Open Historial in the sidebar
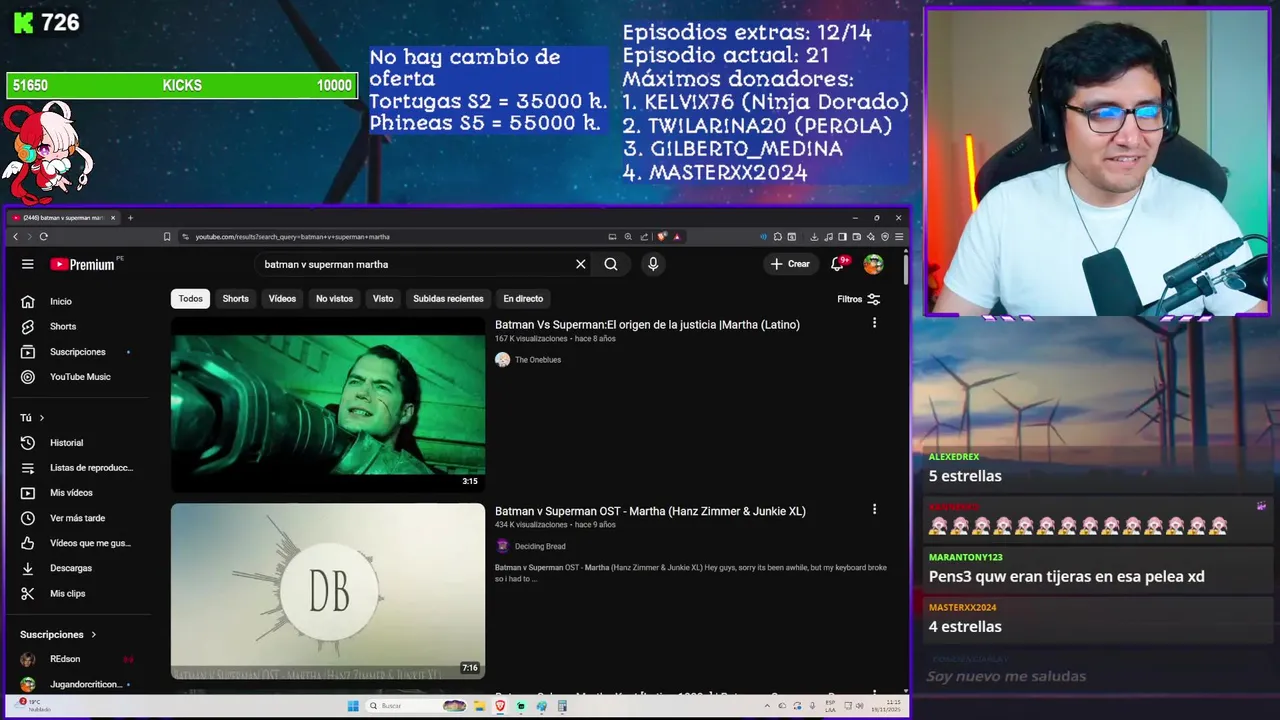 (66, 443)
